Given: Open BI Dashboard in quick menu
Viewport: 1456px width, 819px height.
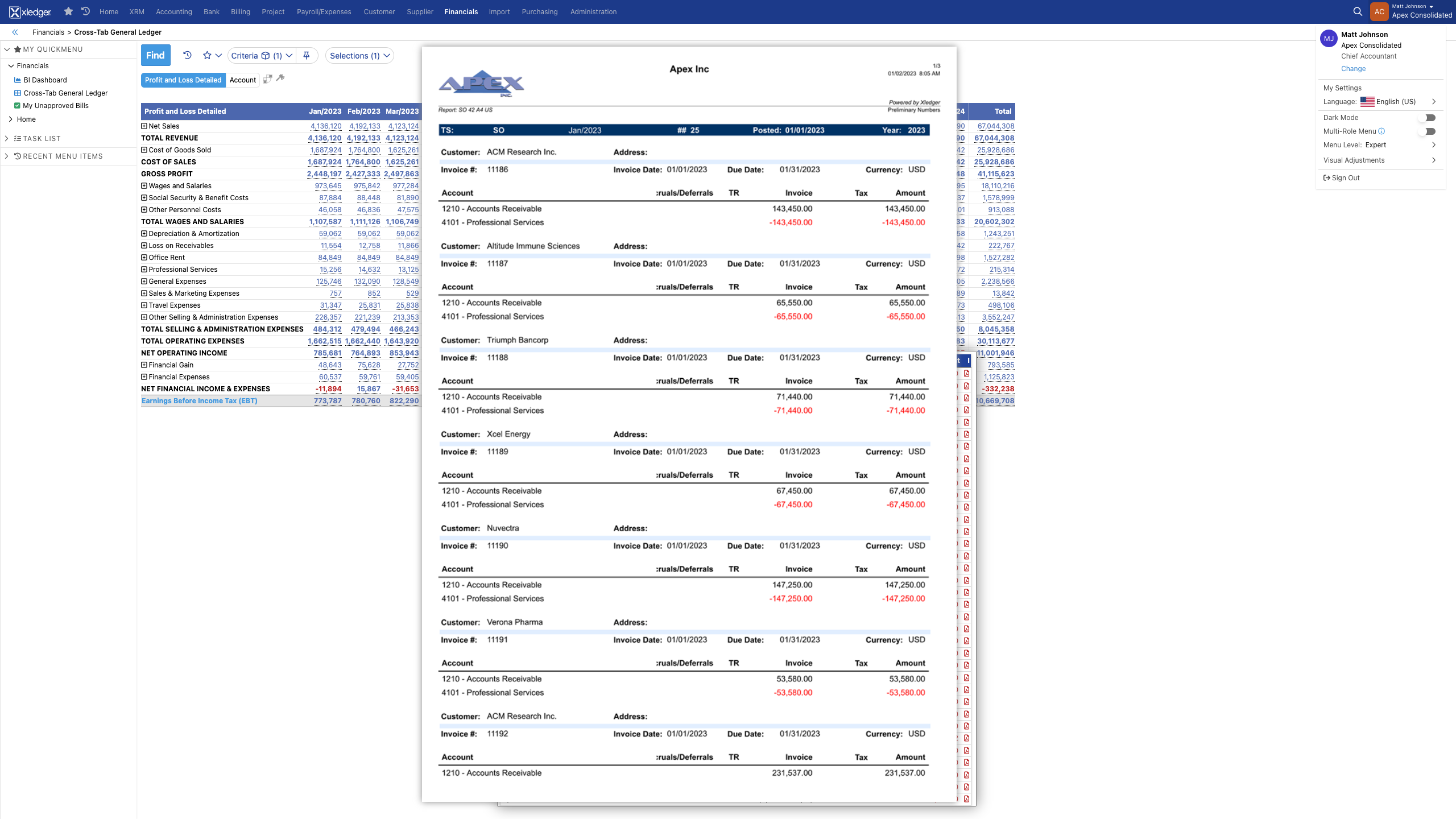Looking at the screenshot, I should click(45, 80).
